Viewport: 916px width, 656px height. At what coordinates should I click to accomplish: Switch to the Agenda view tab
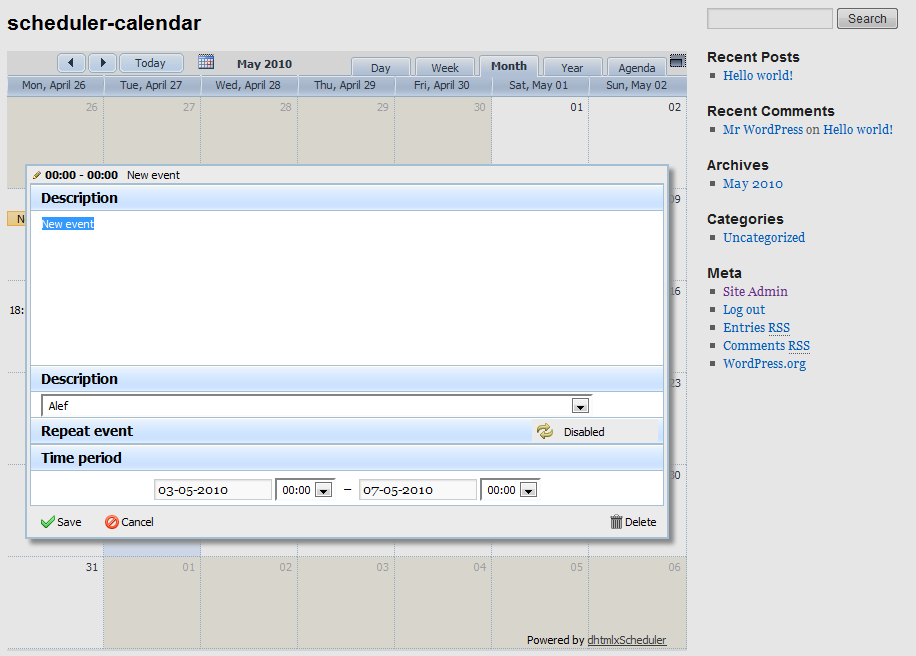click(x=636, y=68)
